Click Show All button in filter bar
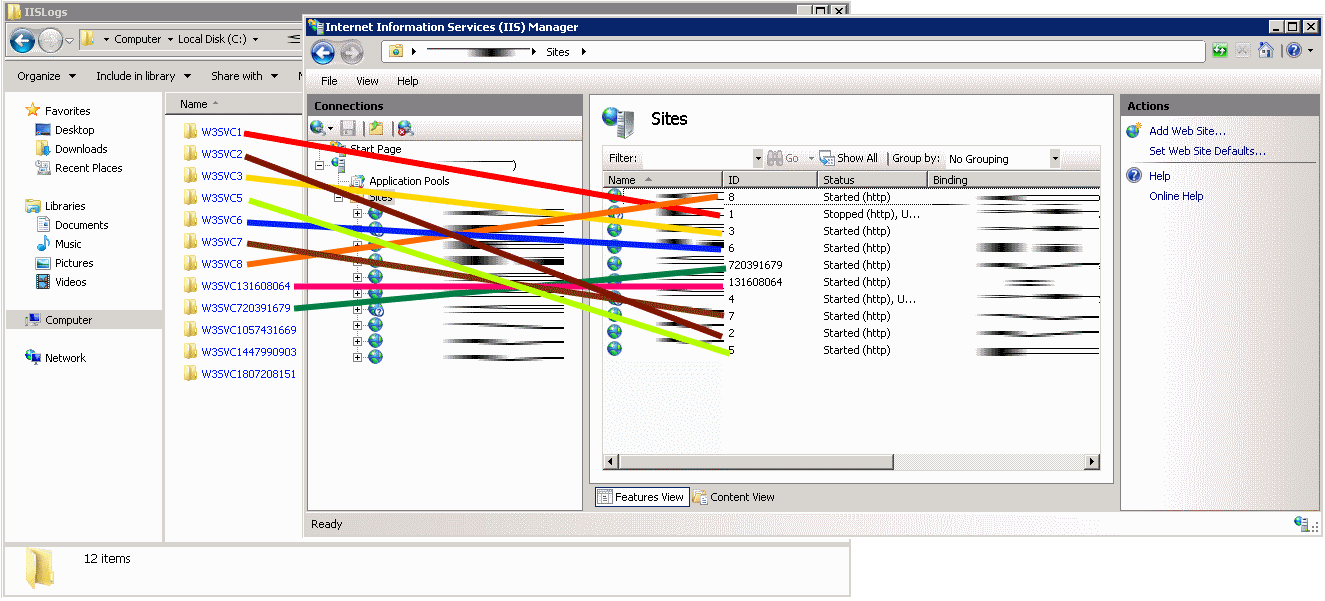Image resolution: width=1325 pixels, height=601 pixels. [x=849, y=158]
